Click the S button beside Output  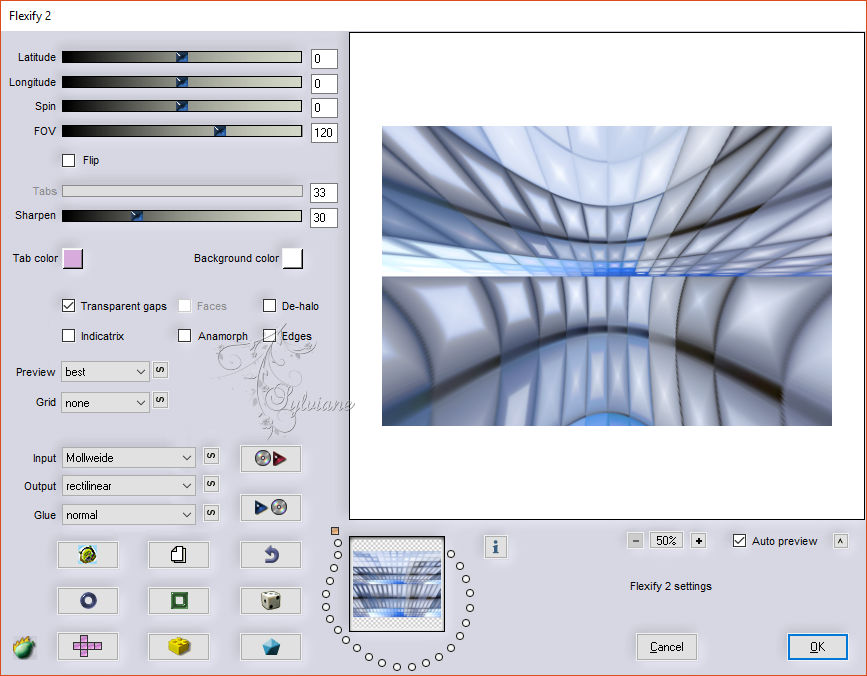pos(211,484)
